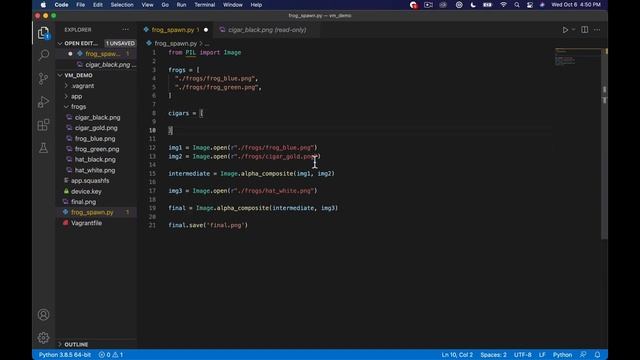
Task: Select hat_white.png in the file tree
Action: 96,170
